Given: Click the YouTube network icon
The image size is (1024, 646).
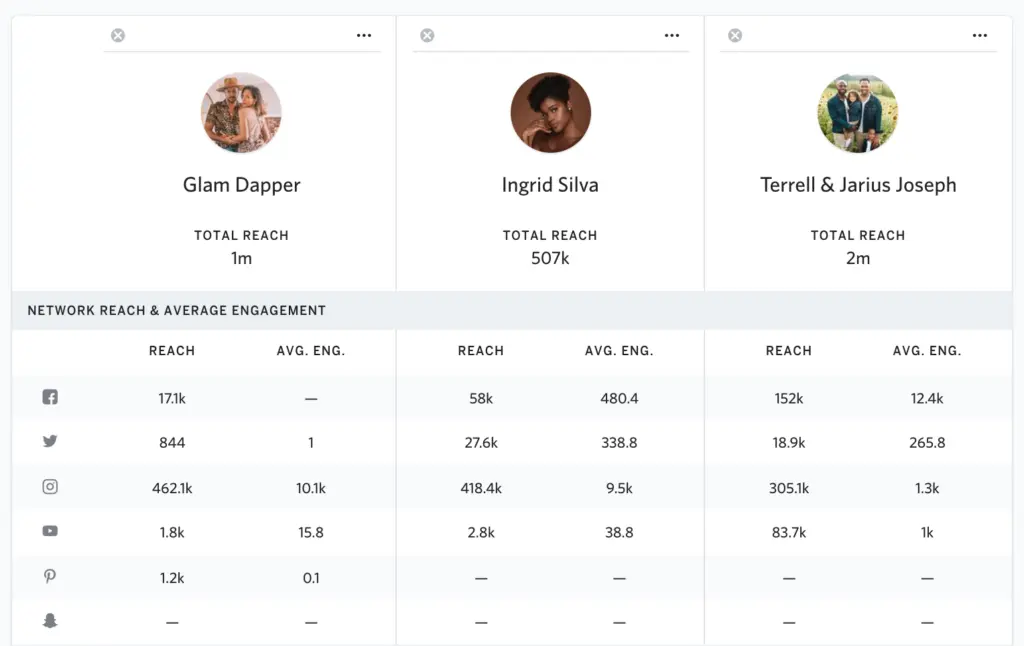Looking at the screenshot, I should [50, 532].
